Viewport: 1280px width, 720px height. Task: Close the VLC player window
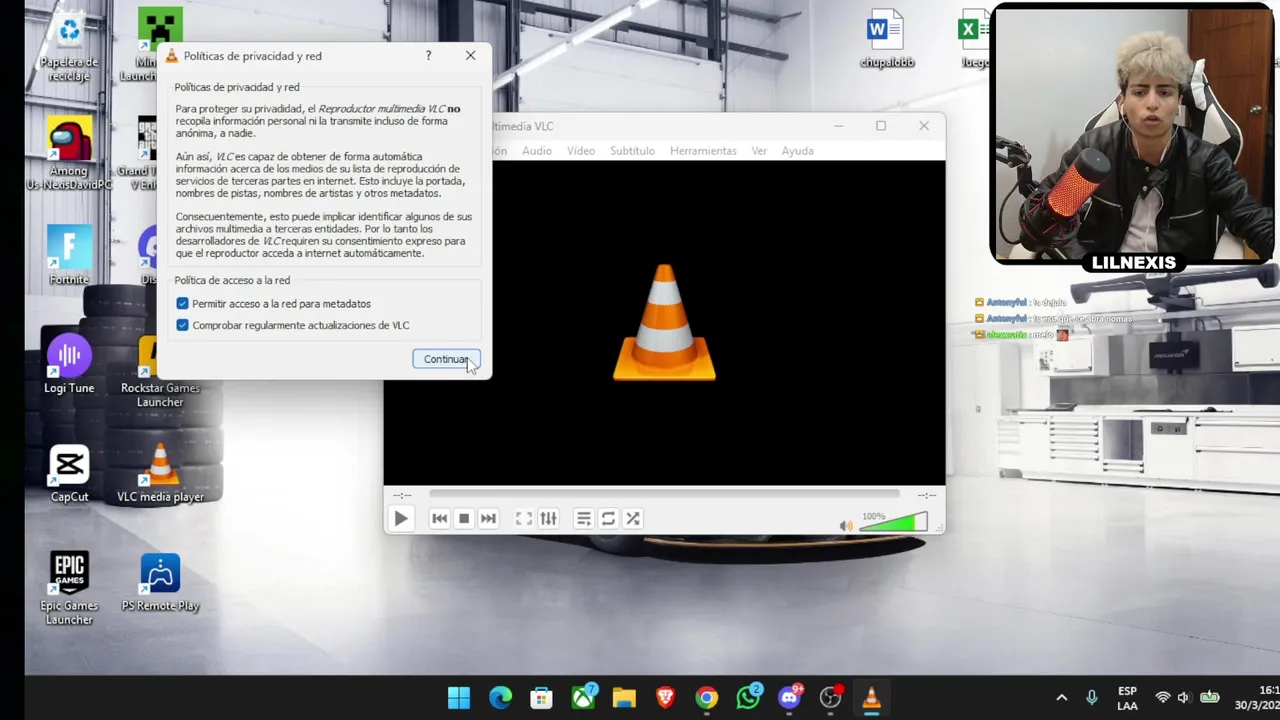pos(924,126)
